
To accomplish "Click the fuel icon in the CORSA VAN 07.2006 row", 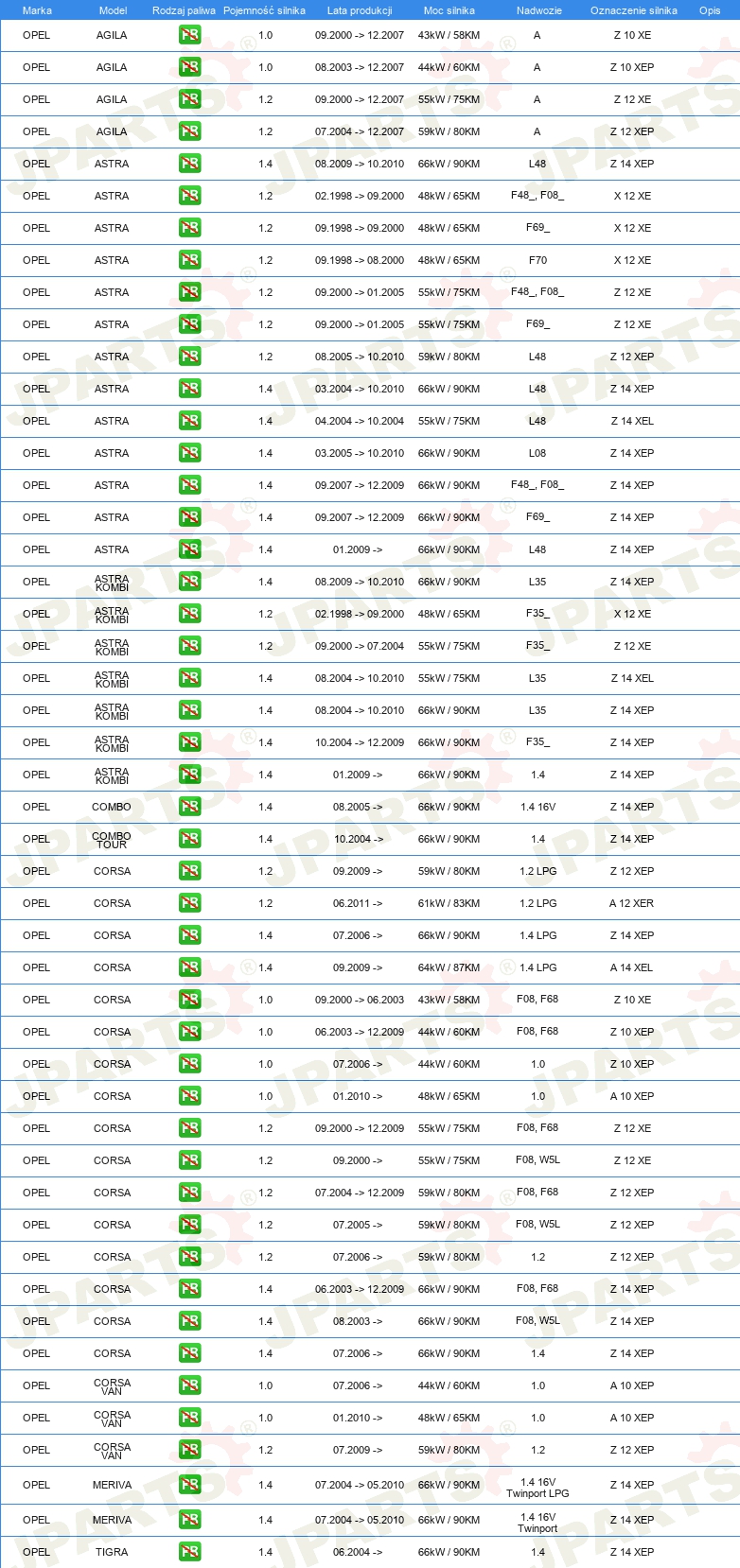I will 189,1385.
